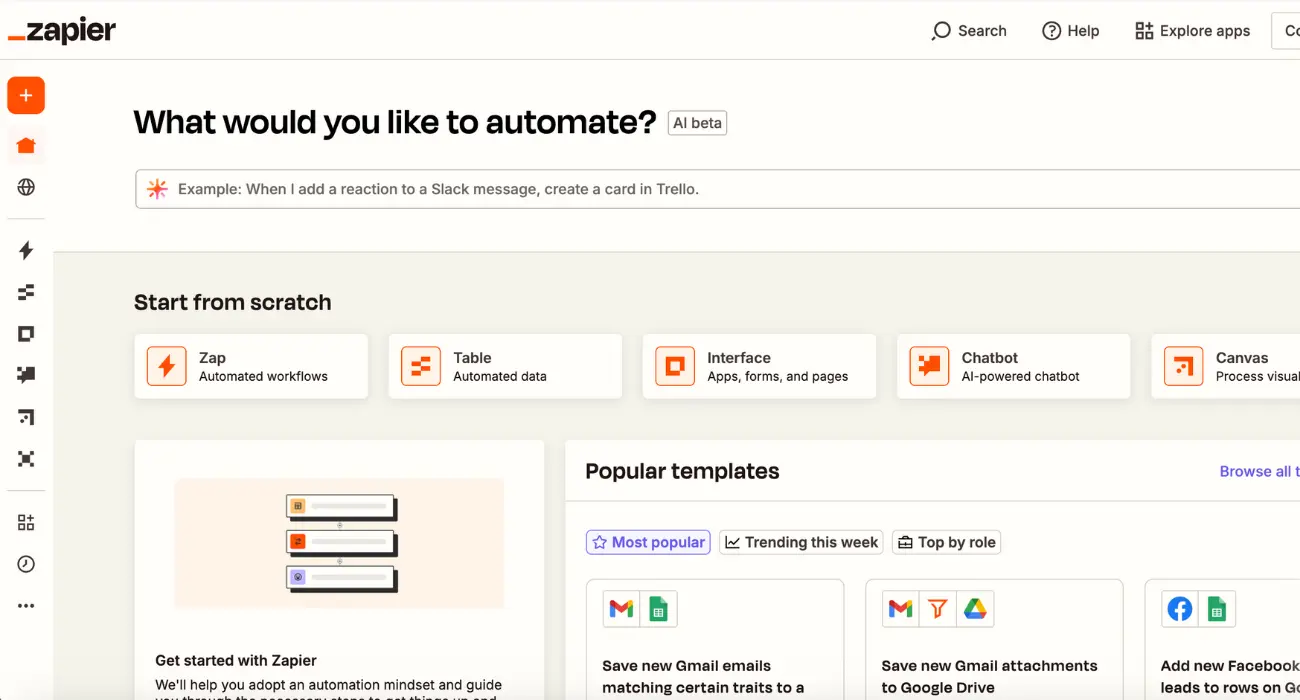Filter templates by Top by role

click(946, 541)
